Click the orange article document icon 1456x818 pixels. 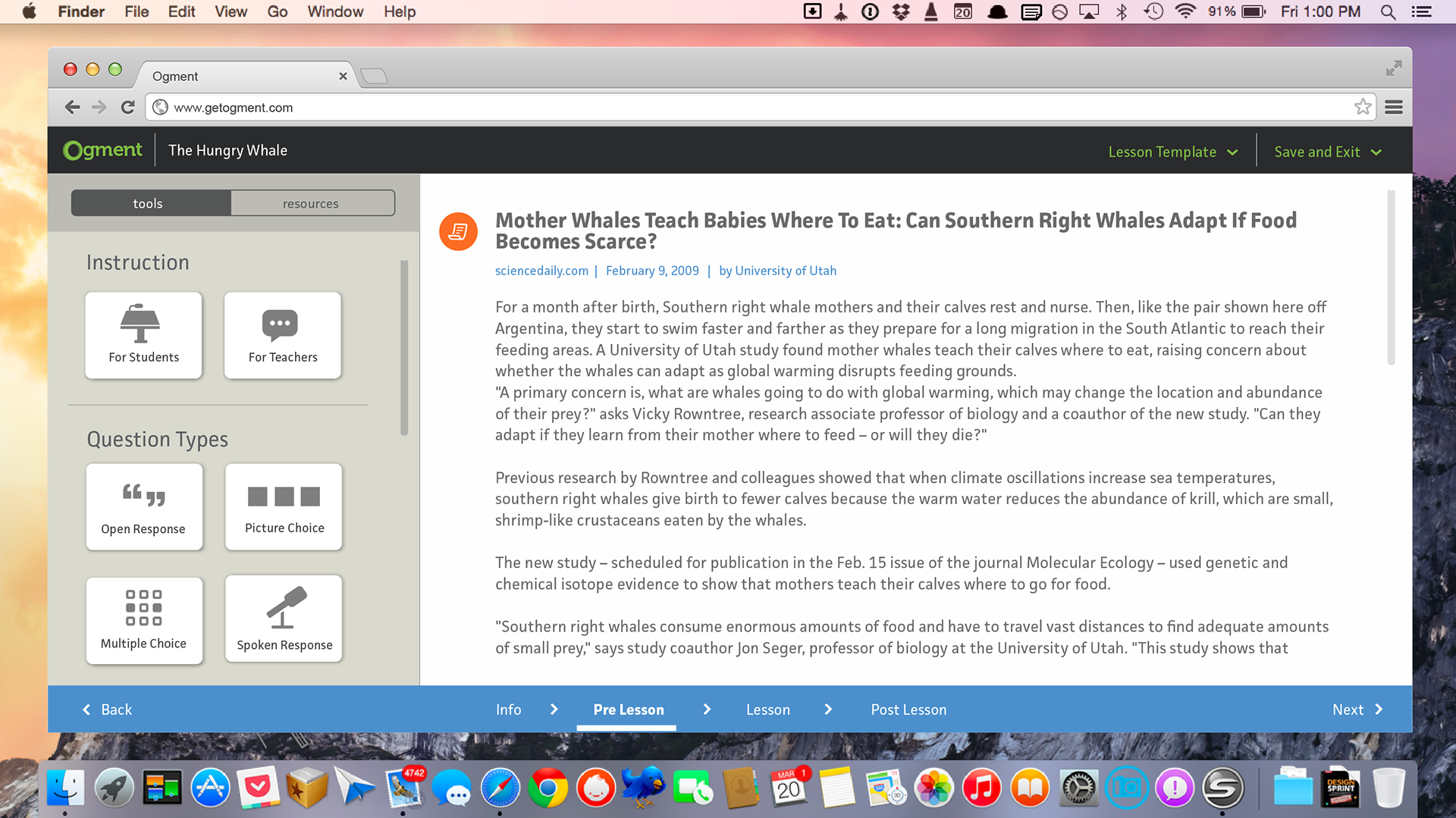tap(458, 231)
